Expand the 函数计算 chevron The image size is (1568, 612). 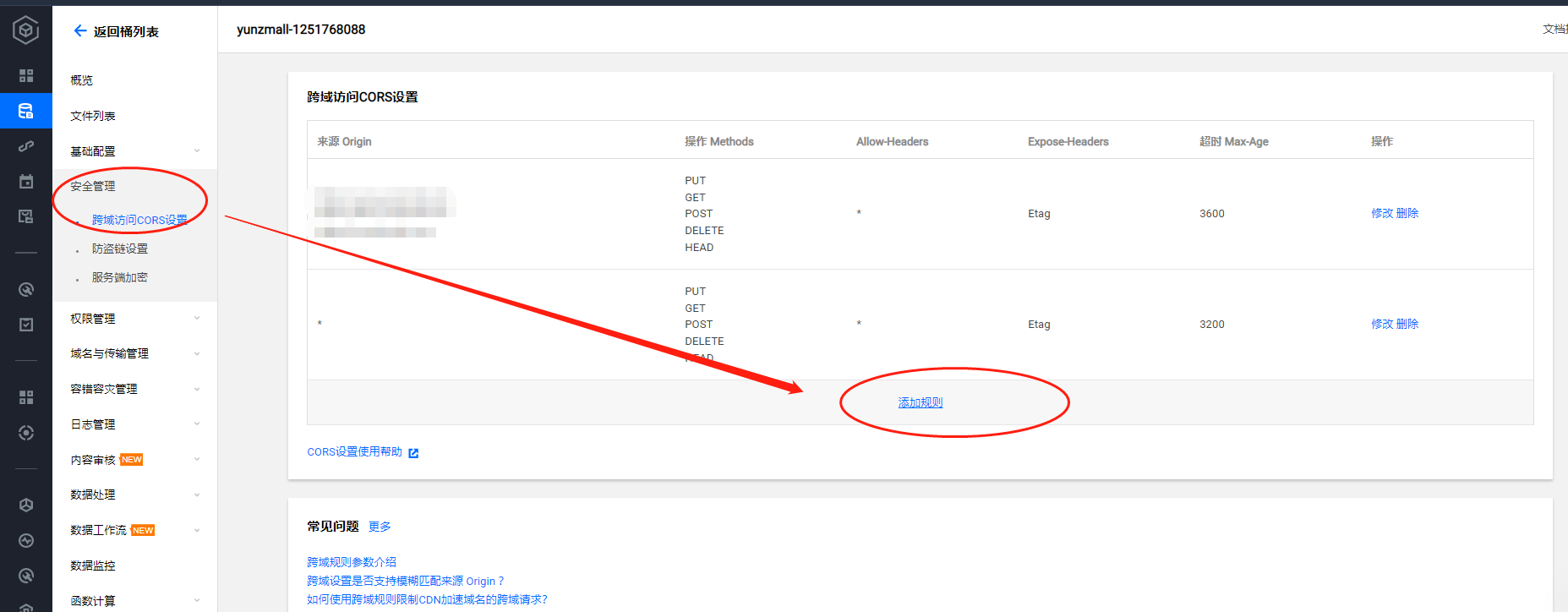click(197, 601)
